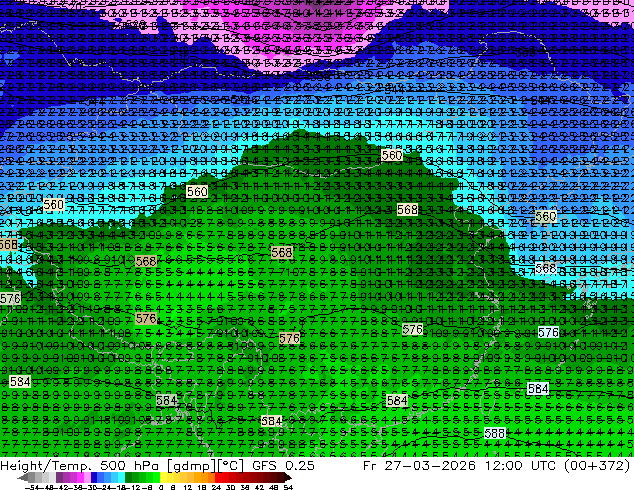The width and height of the screenshot is (634, 490).
Task: Click the '-54' color scale label
Action: (32, 488)
